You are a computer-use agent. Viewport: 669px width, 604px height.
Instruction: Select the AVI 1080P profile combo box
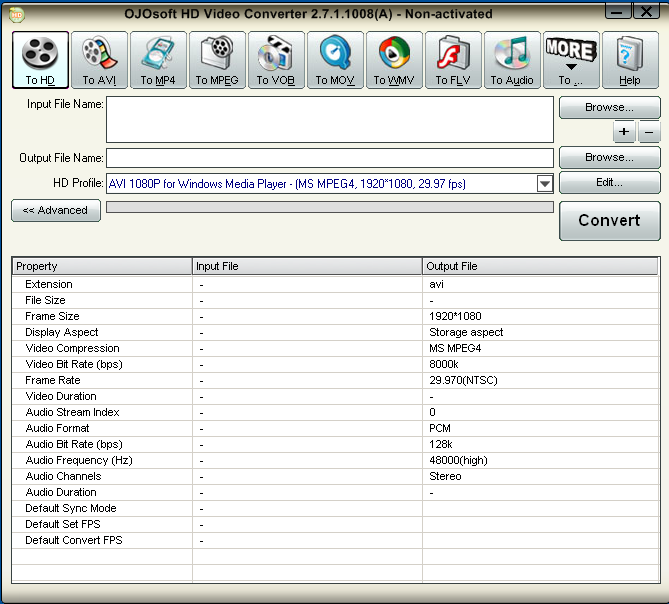[330, 184]
